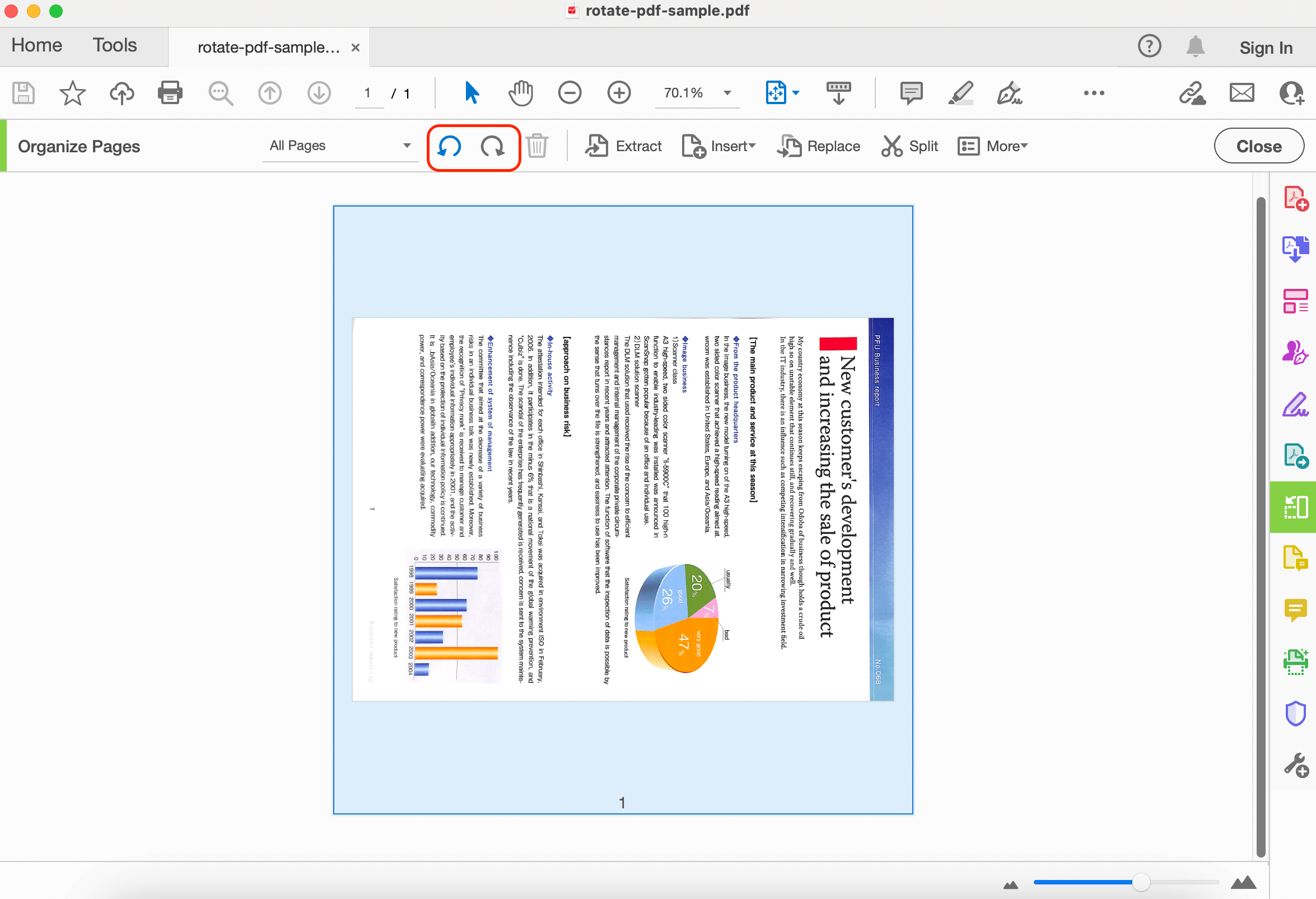Screen dimensions: 1316x899
Task: Select the Split document tool
Action: coord(909,146)
